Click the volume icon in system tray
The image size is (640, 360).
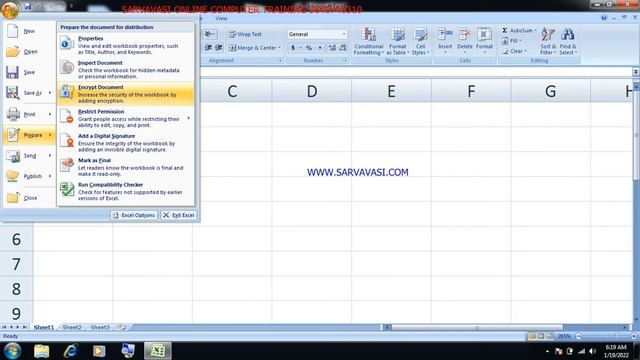(593, 351)
